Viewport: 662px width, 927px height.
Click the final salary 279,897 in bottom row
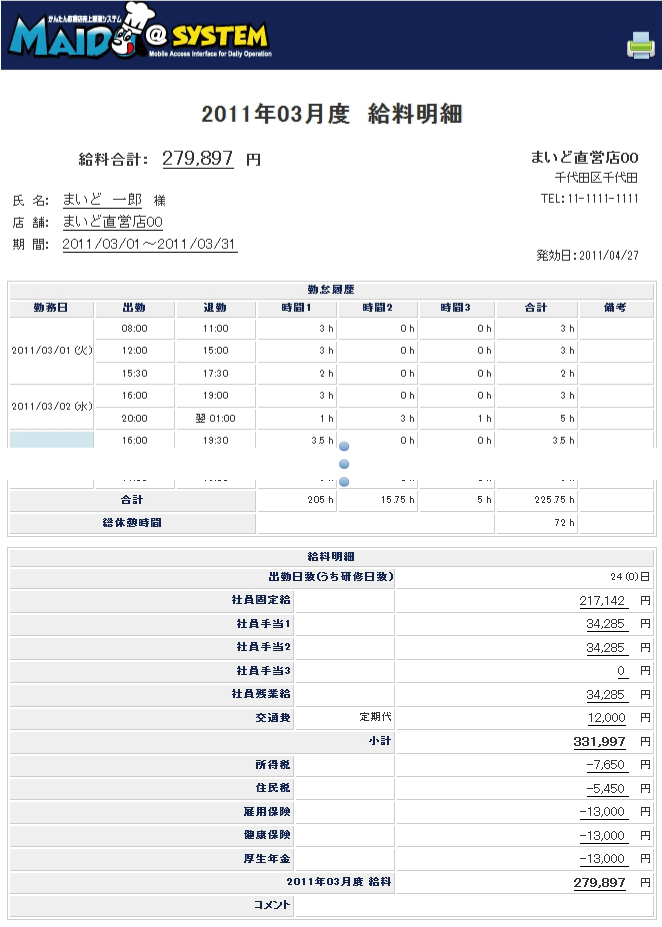(x=599, y=883)
